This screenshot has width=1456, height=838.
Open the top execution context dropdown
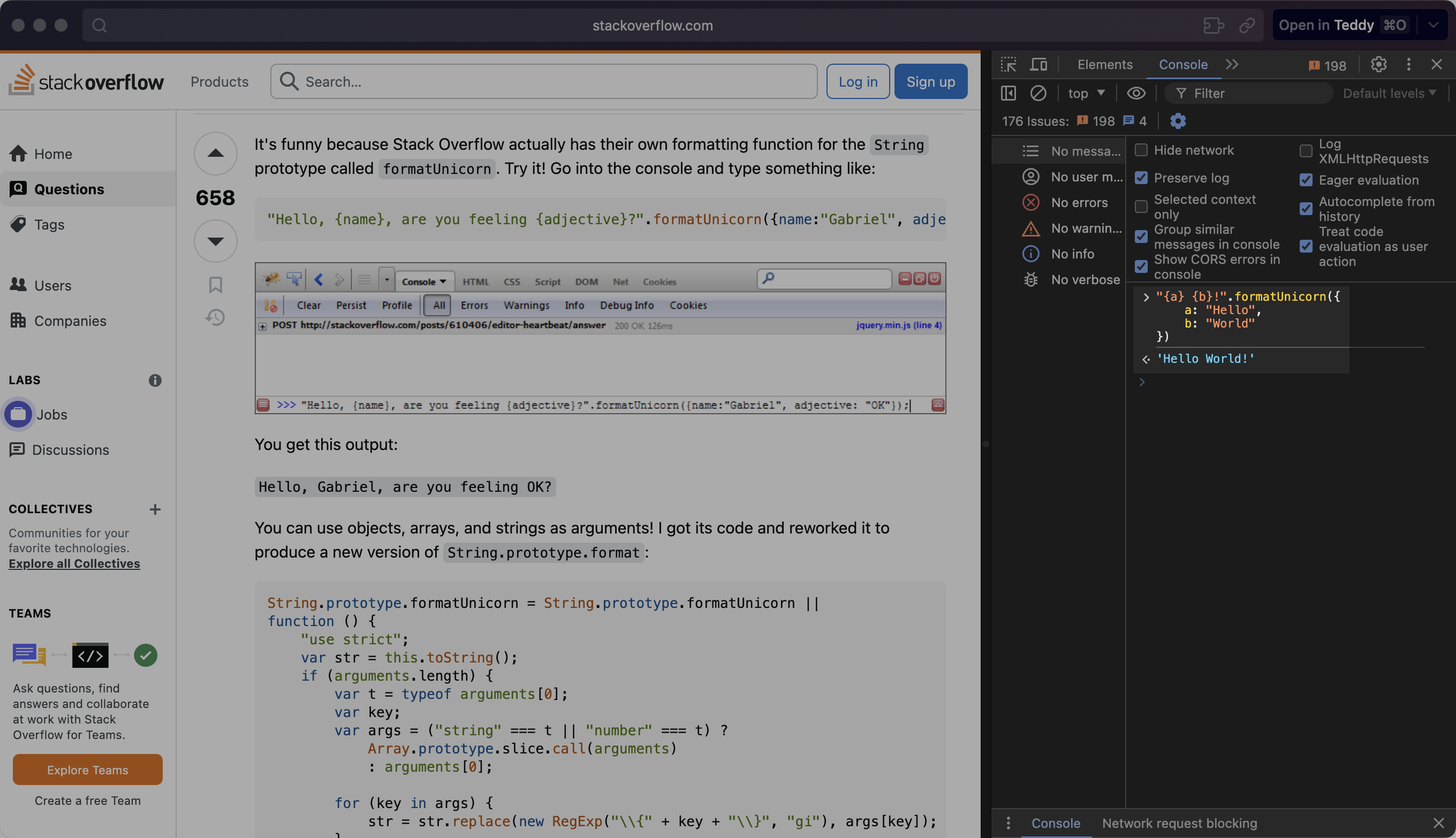(1086, 93)
